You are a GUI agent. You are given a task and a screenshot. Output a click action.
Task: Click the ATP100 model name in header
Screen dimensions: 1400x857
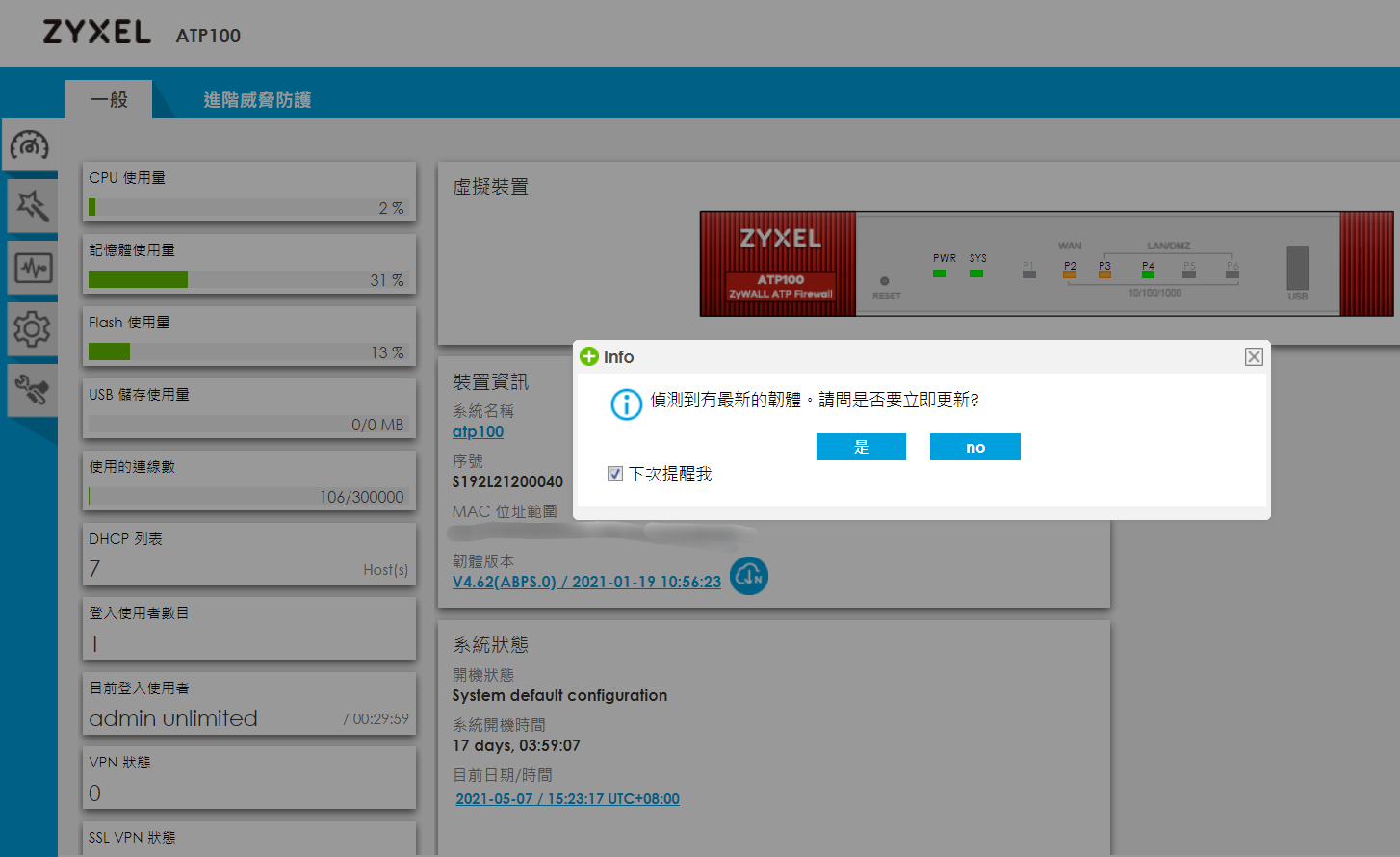tap(208, 36)
